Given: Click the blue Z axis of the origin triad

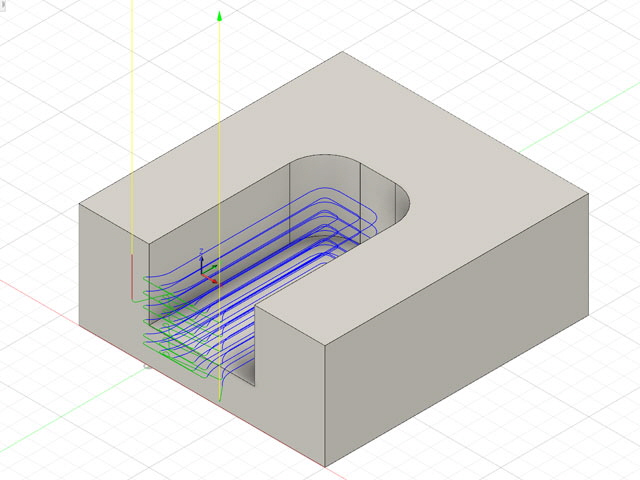Looking at the screenshot, I should (202, 260).
